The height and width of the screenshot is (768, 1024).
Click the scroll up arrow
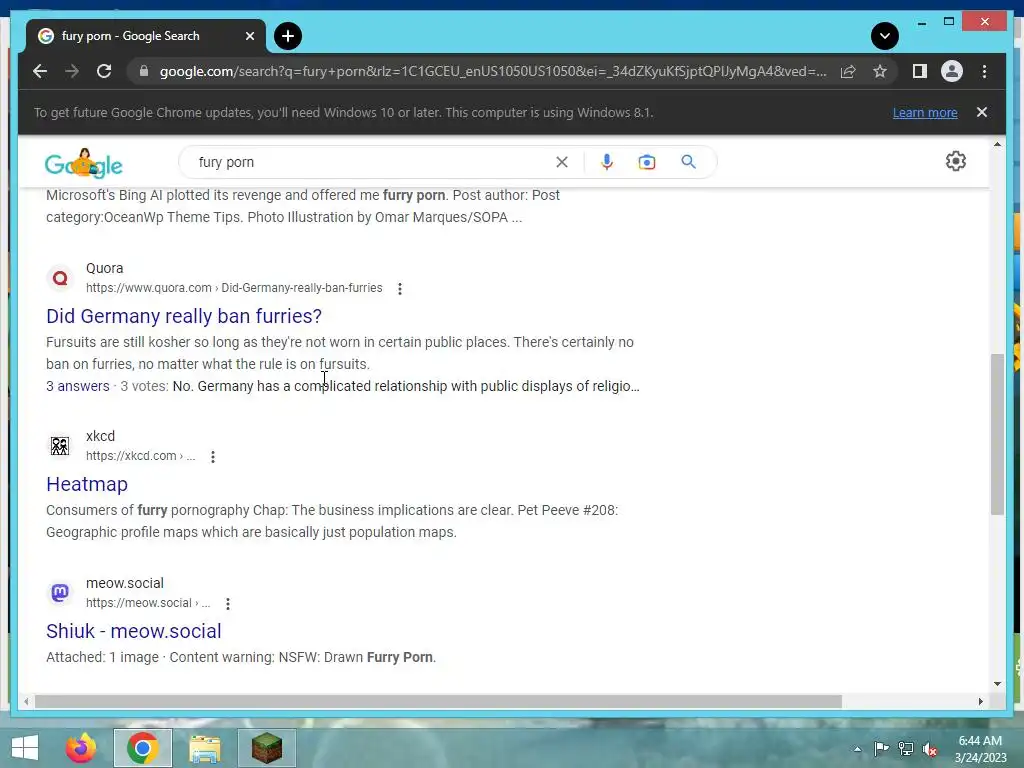997,144
